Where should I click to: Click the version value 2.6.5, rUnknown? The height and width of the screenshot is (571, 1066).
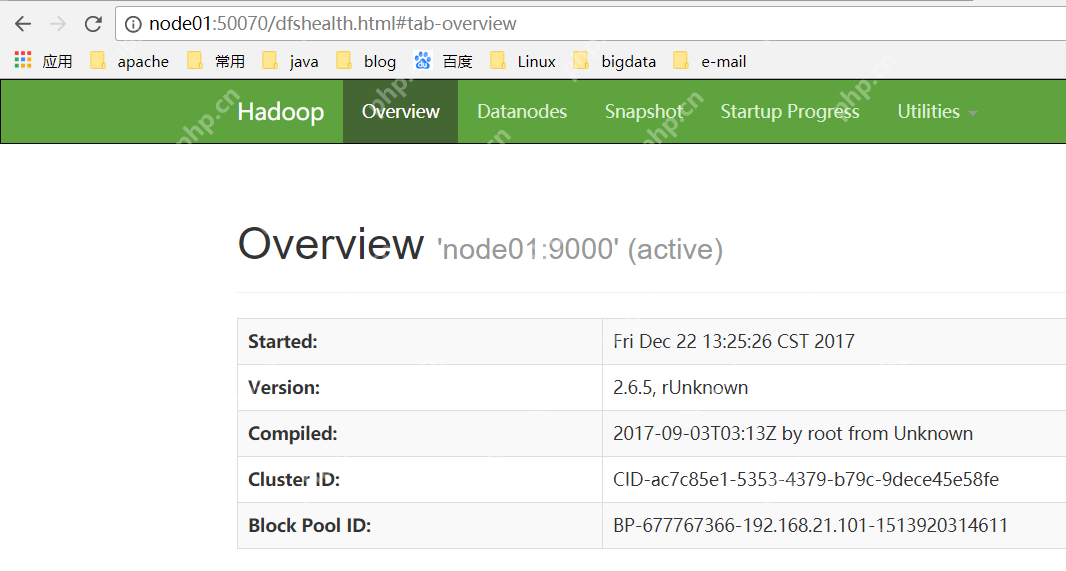681,387
